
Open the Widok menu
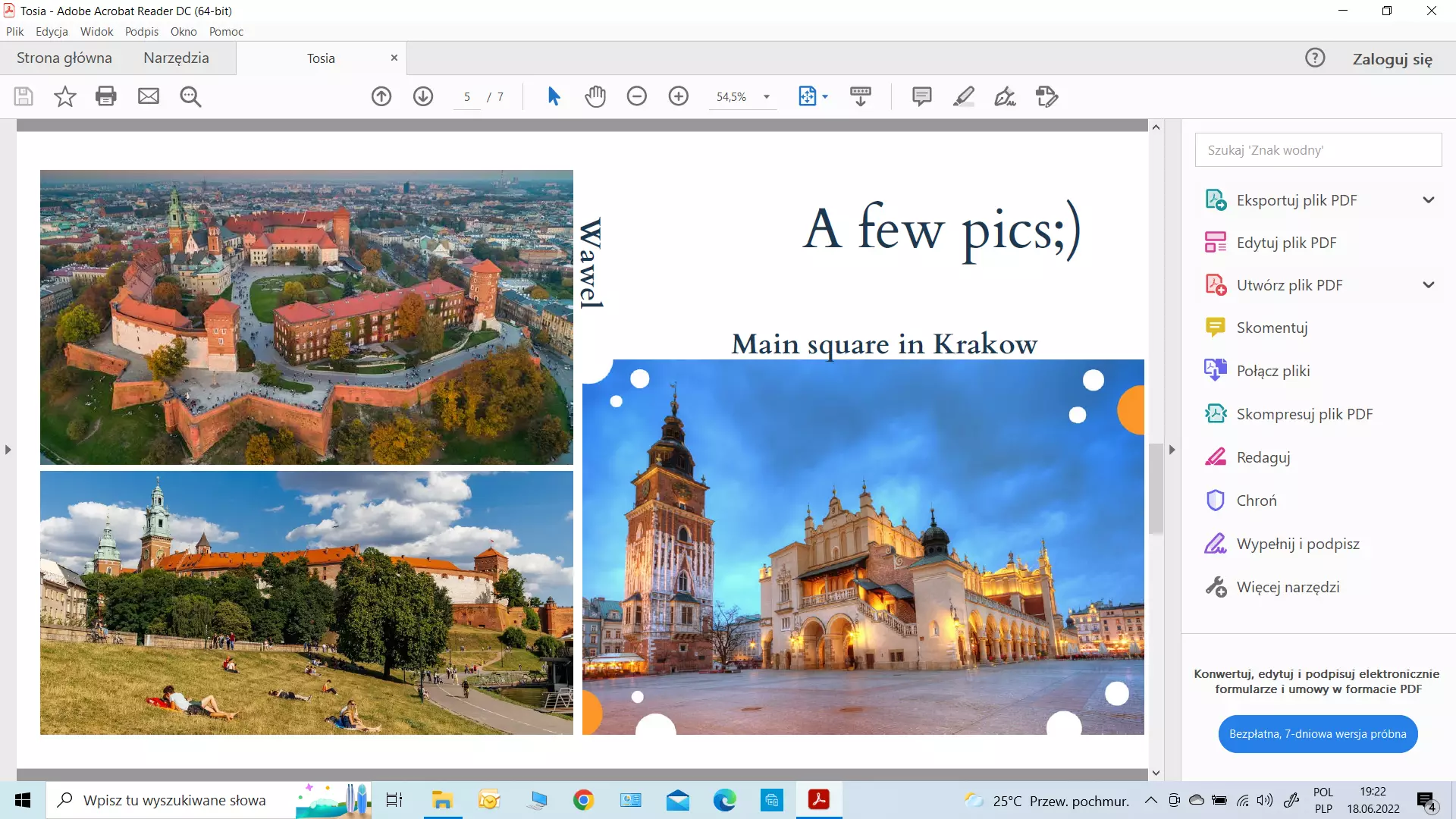tap(96, 31)
